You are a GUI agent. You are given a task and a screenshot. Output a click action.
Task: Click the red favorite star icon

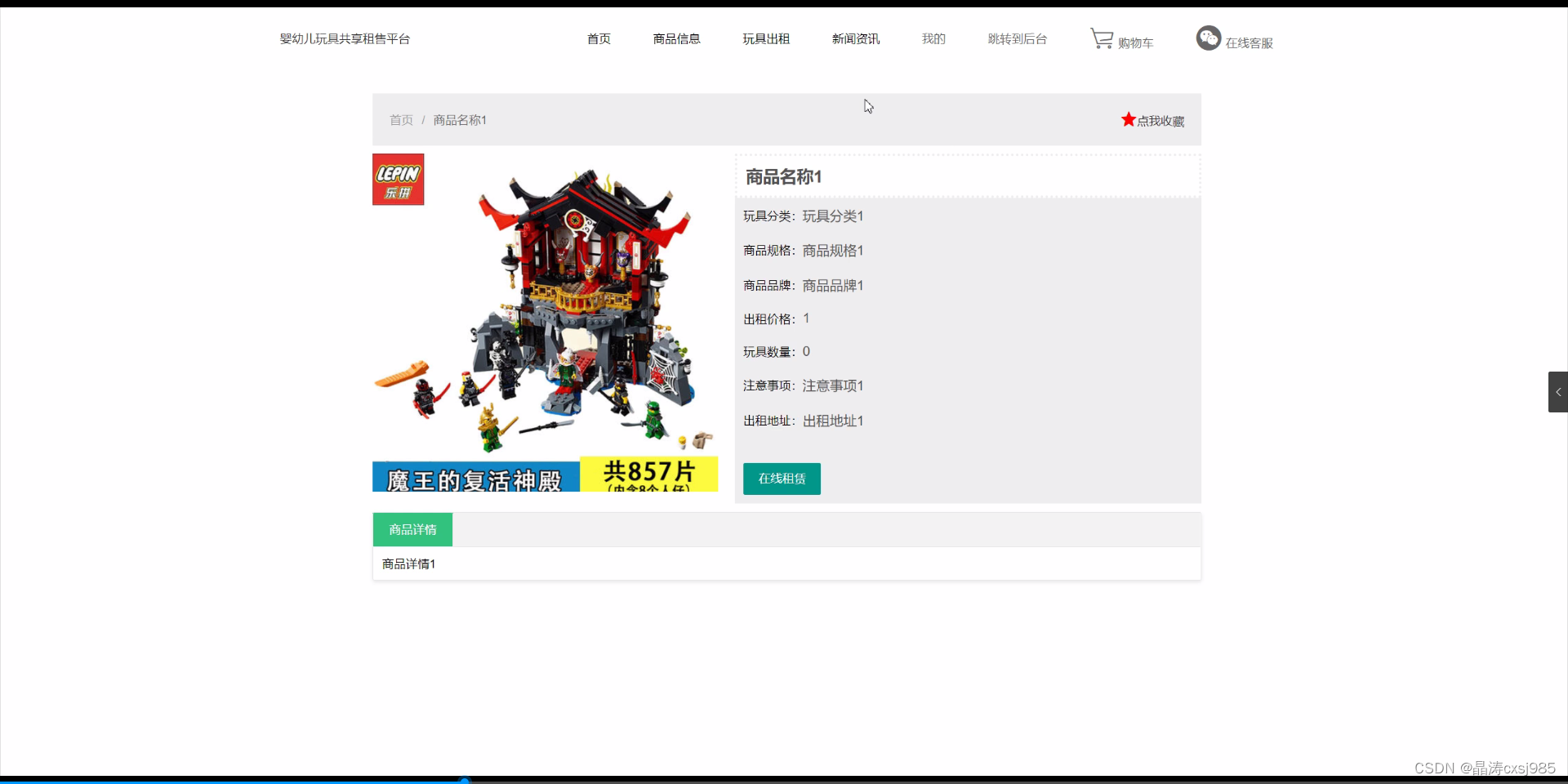(1129, 119)
